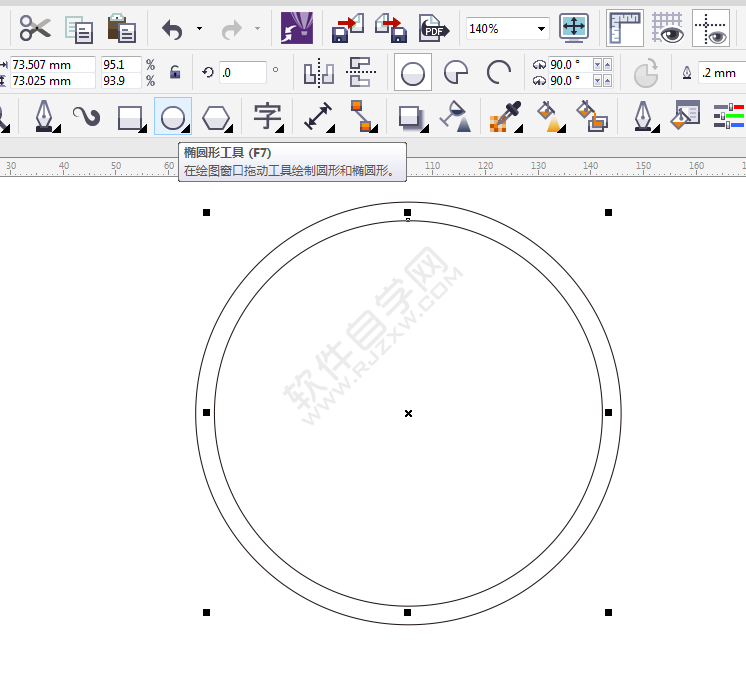This screenshot has height=673, width=746.
Task: Toggle show guidelines button
Action: point(711,28)
